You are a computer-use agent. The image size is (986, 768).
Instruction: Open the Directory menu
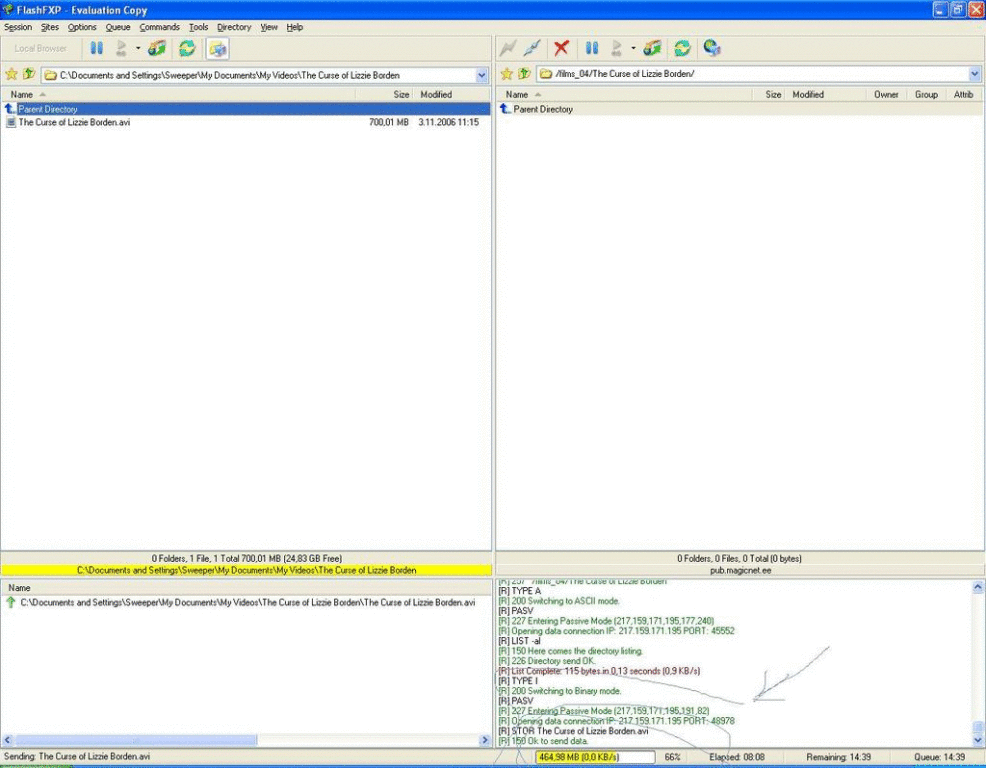coord(234,27)
